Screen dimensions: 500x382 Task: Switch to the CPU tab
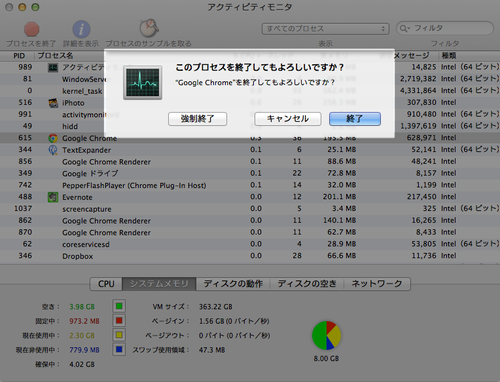click(x=106, y=284)
